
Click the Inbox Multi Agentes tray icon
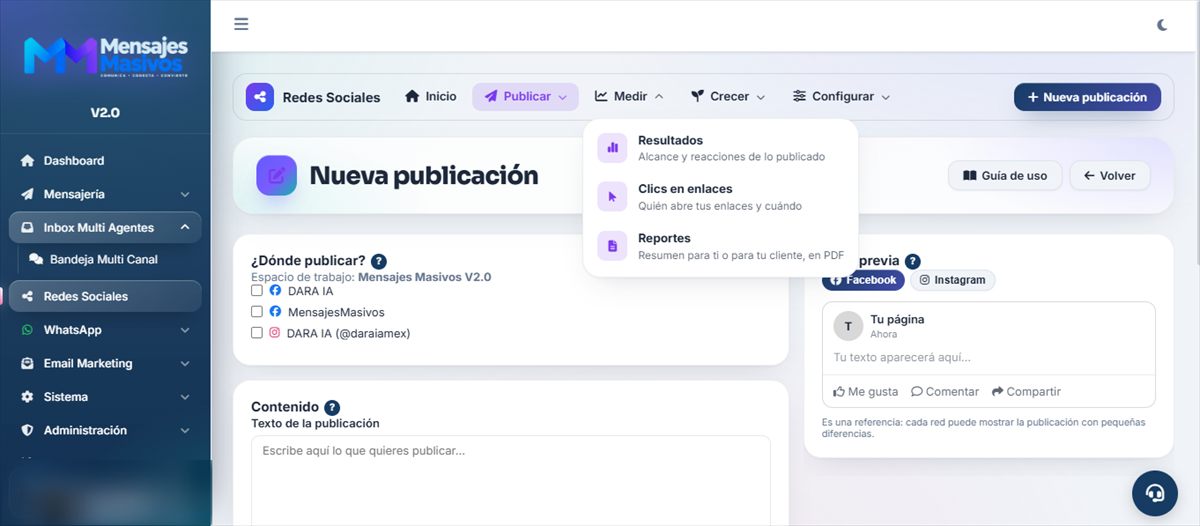click(x=27, y=228)
